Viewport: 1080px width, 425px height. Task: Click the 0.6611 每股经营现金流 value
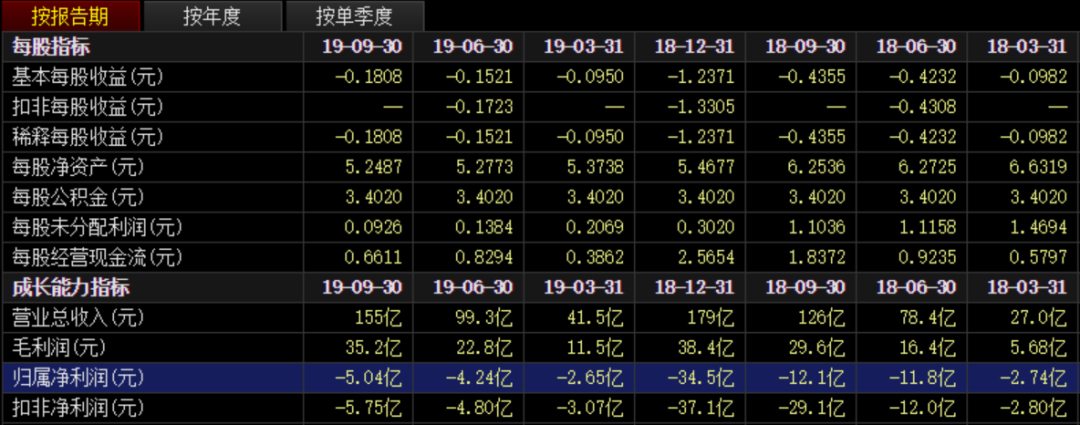click(x=373, y=258)
